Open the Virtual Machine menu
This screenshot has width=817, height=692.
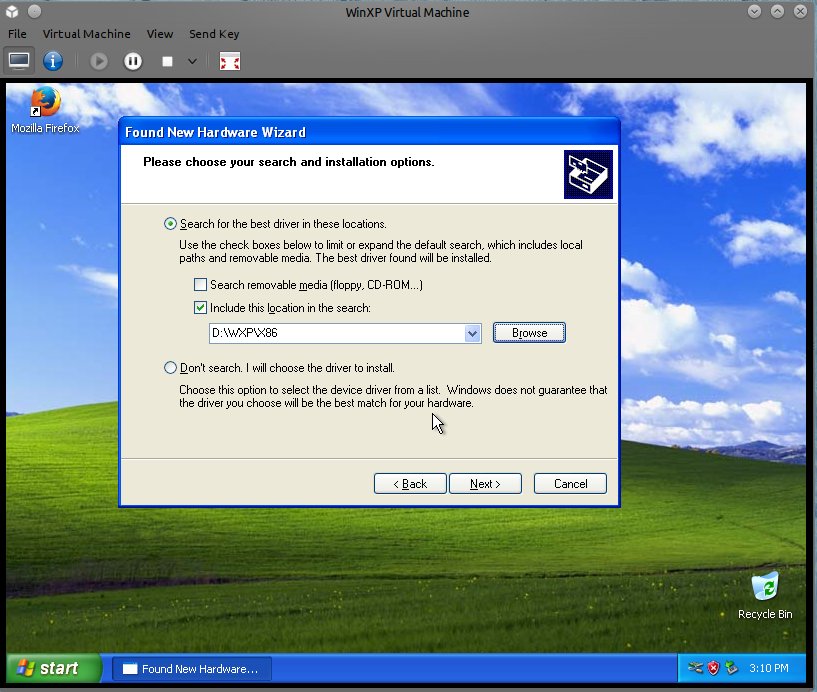[86, 34]
